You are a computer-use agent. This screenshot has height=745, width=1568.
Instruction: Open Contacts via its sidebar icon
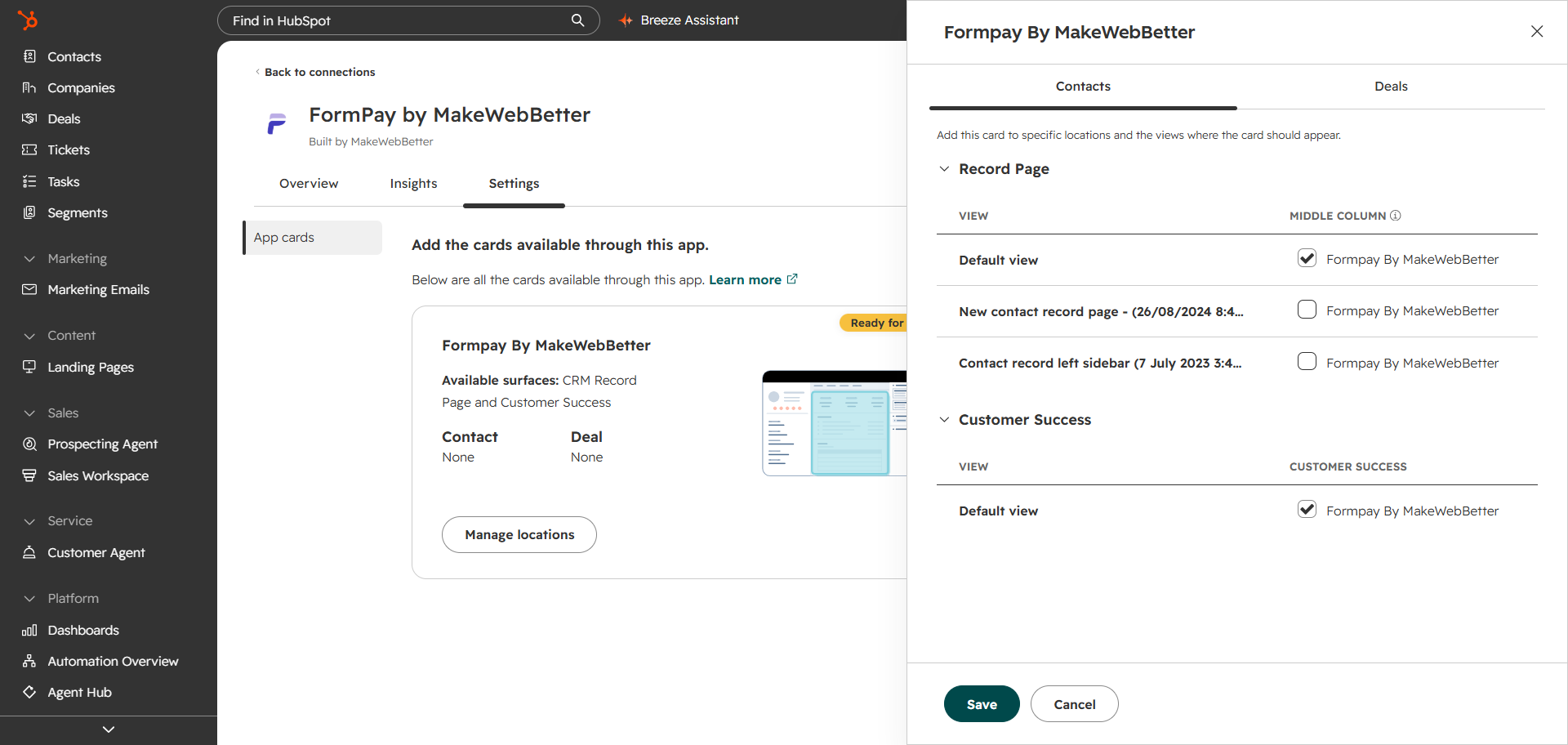click(x=29, y=56)
